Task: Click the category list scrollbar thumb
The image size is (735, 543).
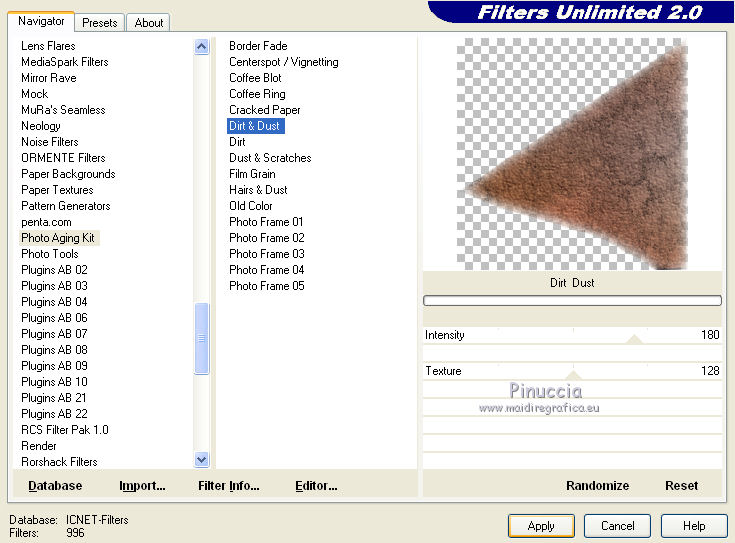Action: tap(202, 339)
